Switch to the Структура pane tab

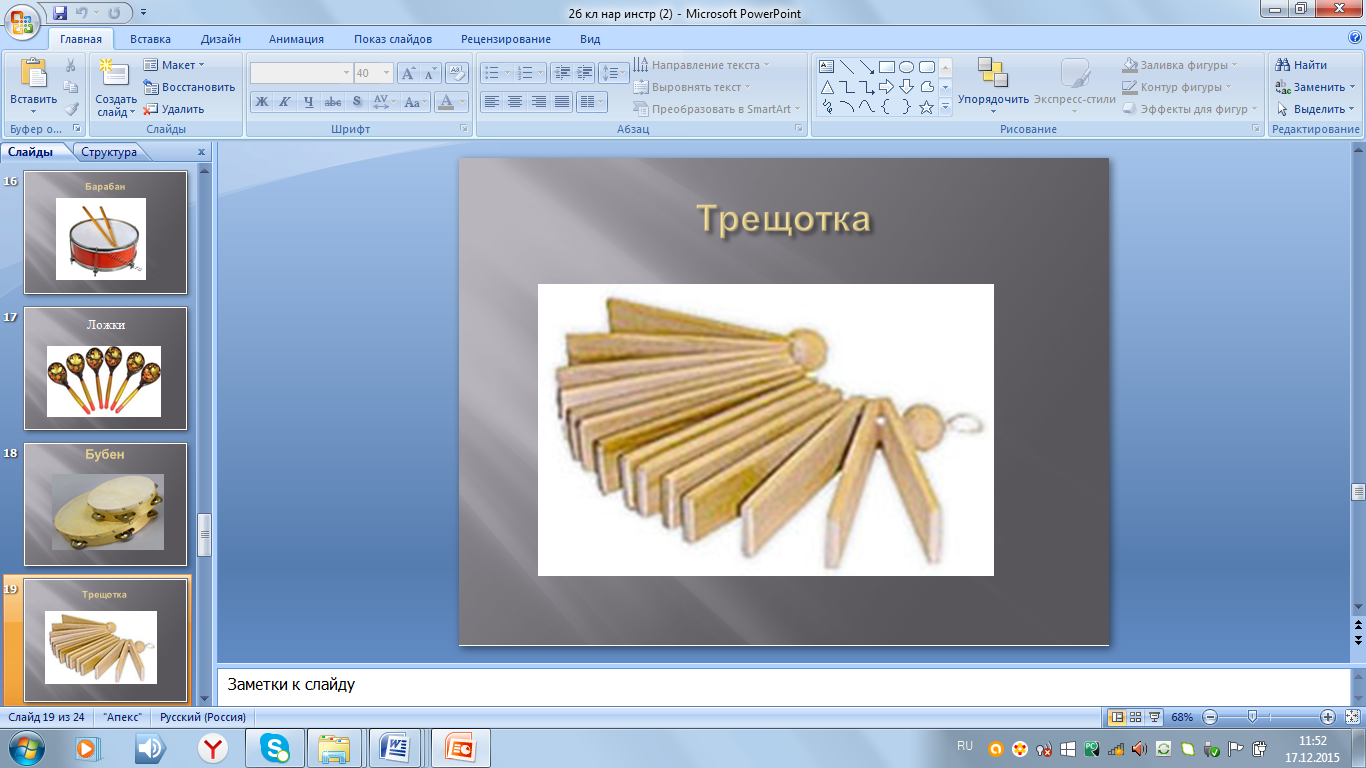pos(109,152)
